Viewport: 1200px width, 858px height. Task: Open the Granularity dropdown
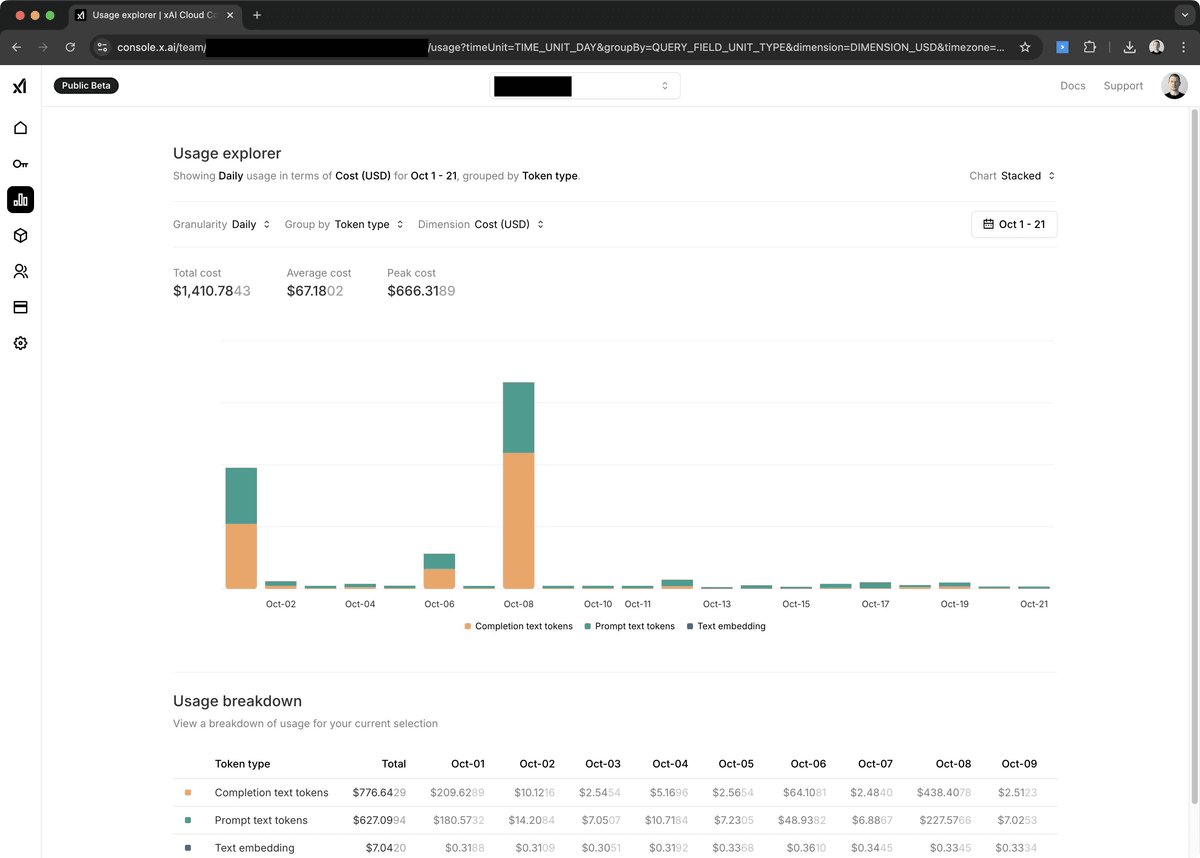coord(248,224)
